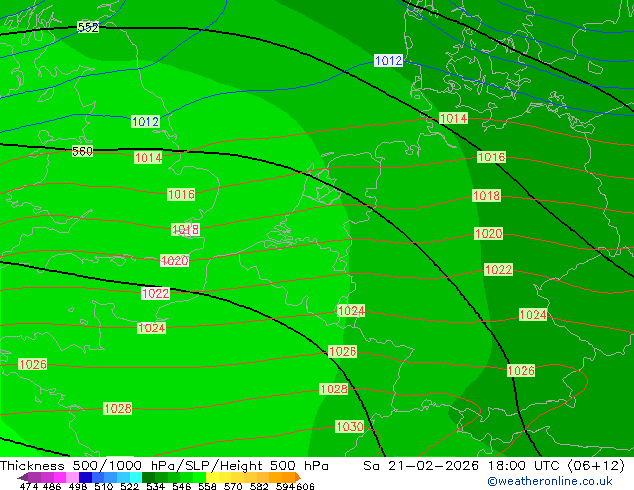The image size is (634, 490).
Task: Click the 1014 label near the German coast
Action: click(453, 118)
